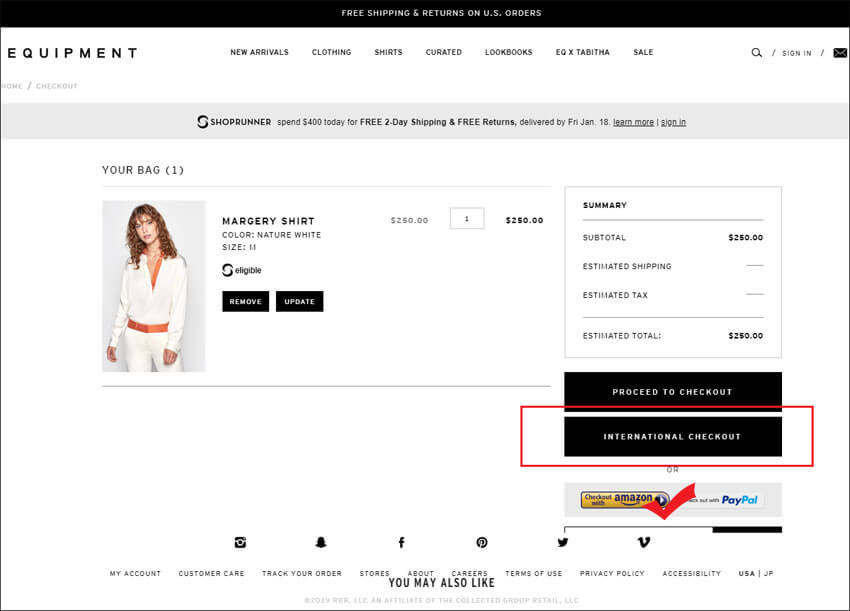Checkout with Amazon button
The height and width of the screenshot is (611, 850).
point(624,499)
